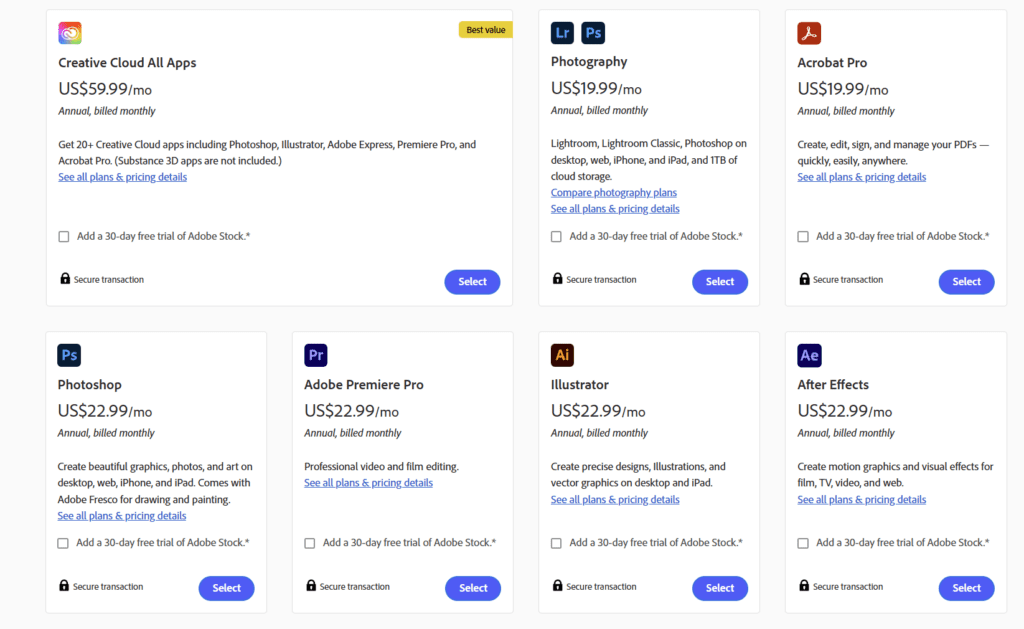Toggle Adobe Stock trial checkbox for Illustrator
This screenshot has width=1024, height=629.
tap(556, 543)
